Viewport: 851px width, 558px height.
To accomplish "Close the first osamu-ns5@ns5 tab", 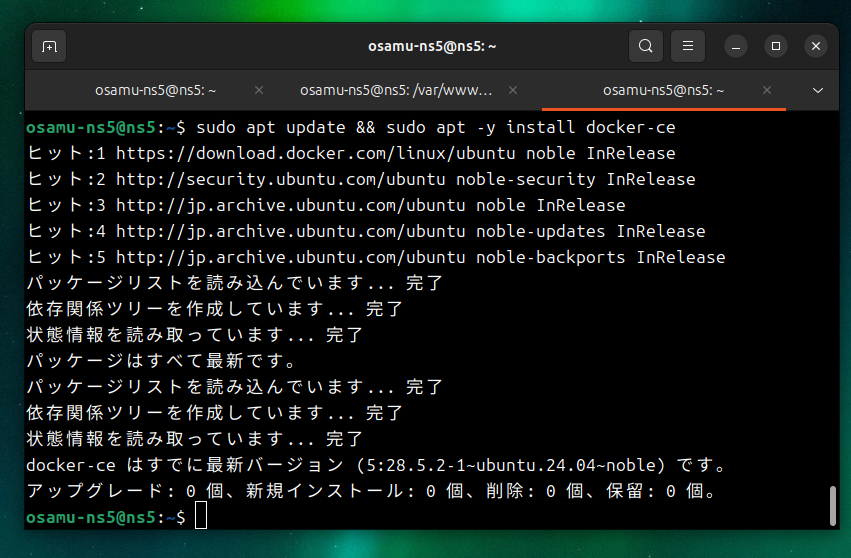I will click(x=259, y=90).
